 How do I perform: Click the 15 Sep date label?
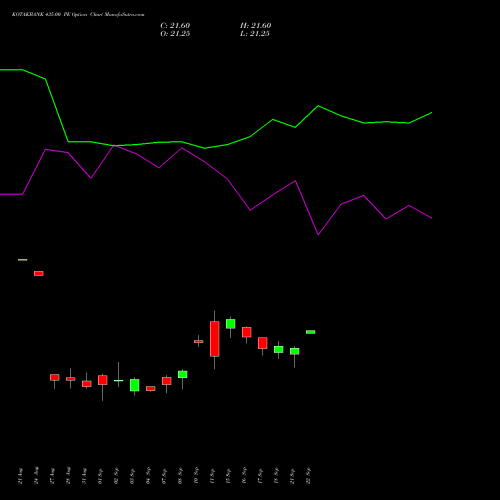click(228, 476)
